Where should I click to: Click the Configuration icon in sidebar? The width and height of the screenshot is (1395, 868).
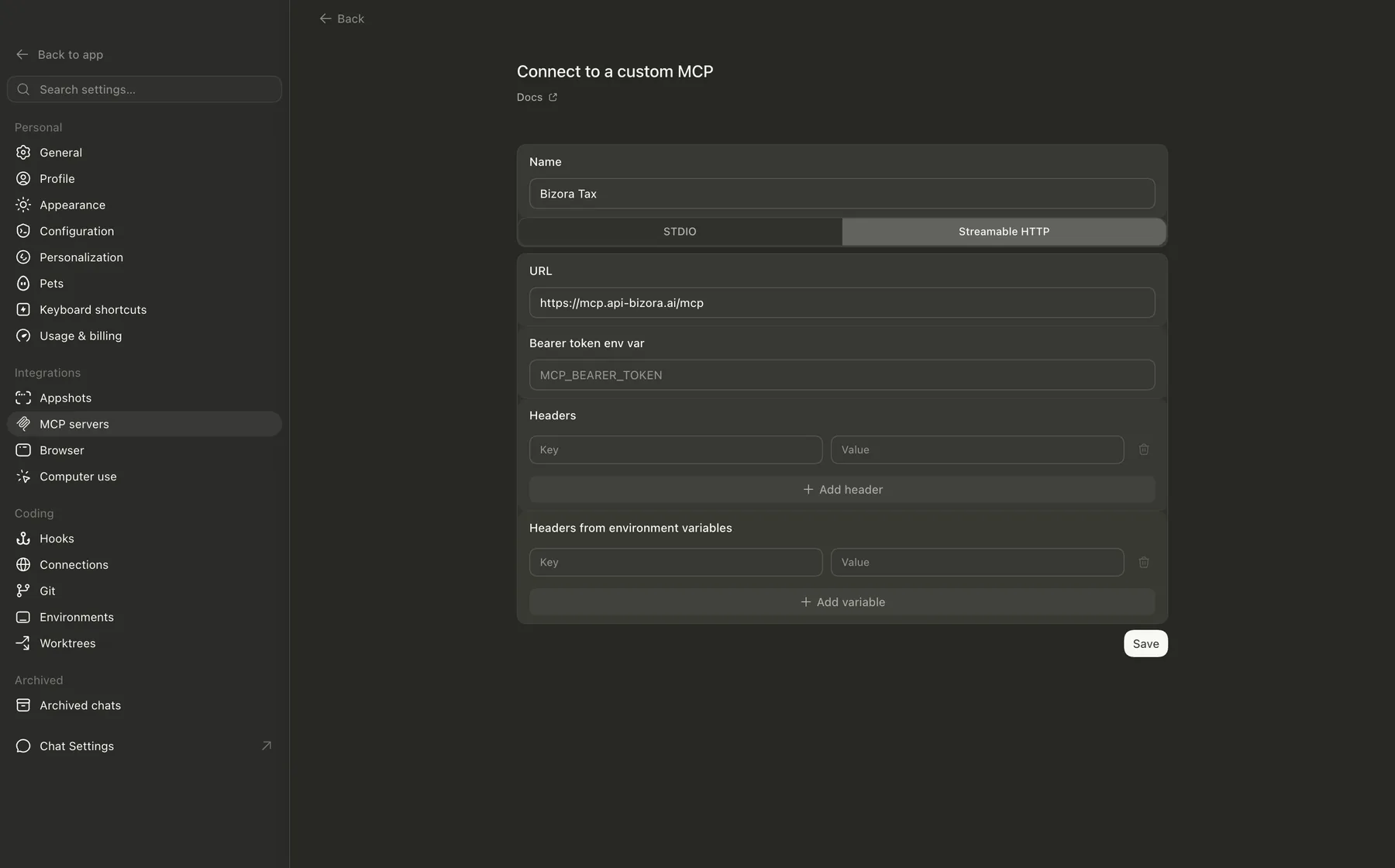[x=23, y=231]
